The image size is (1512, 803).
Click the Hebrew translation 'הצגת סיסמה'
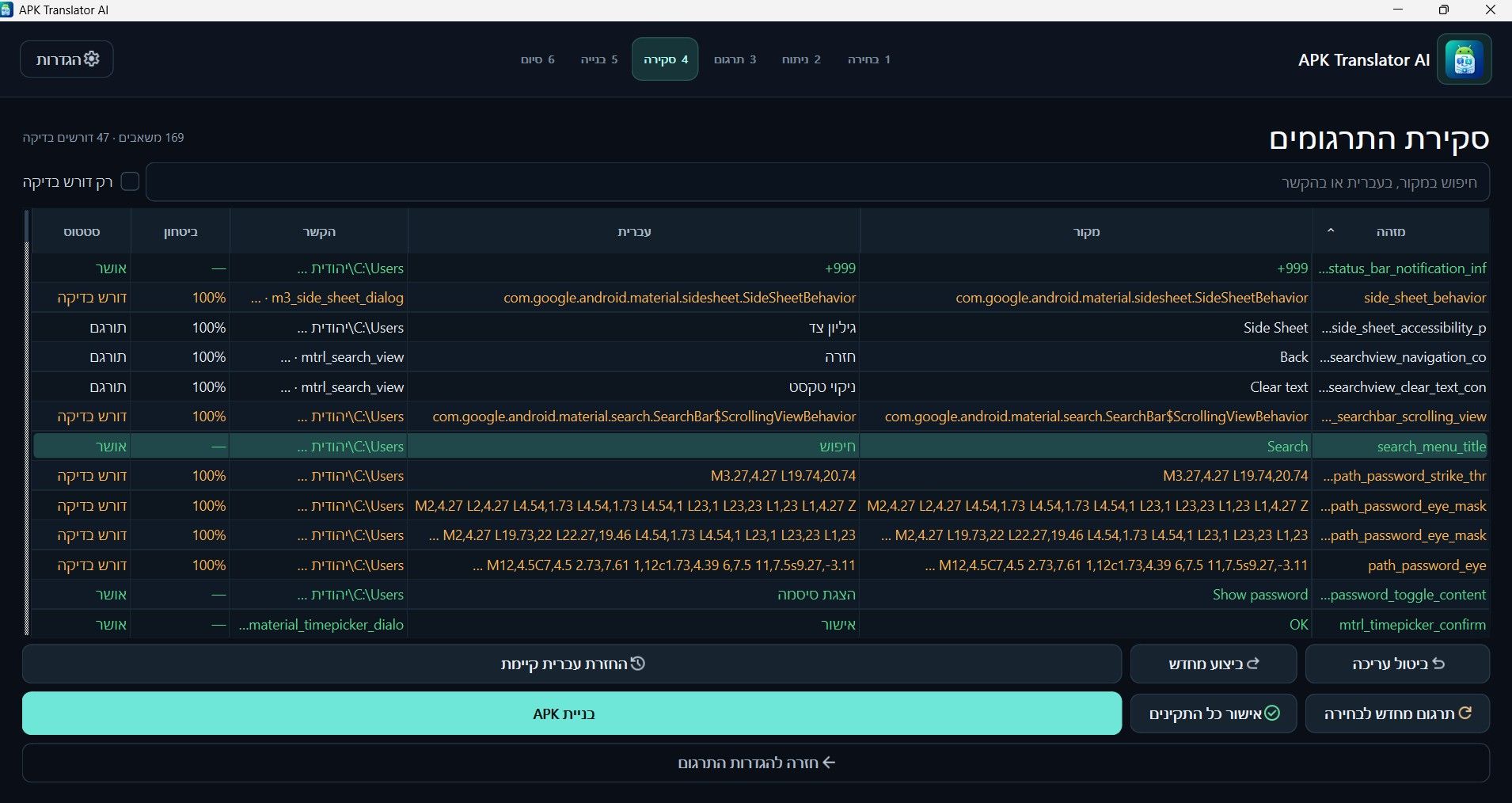coord(816,595)
